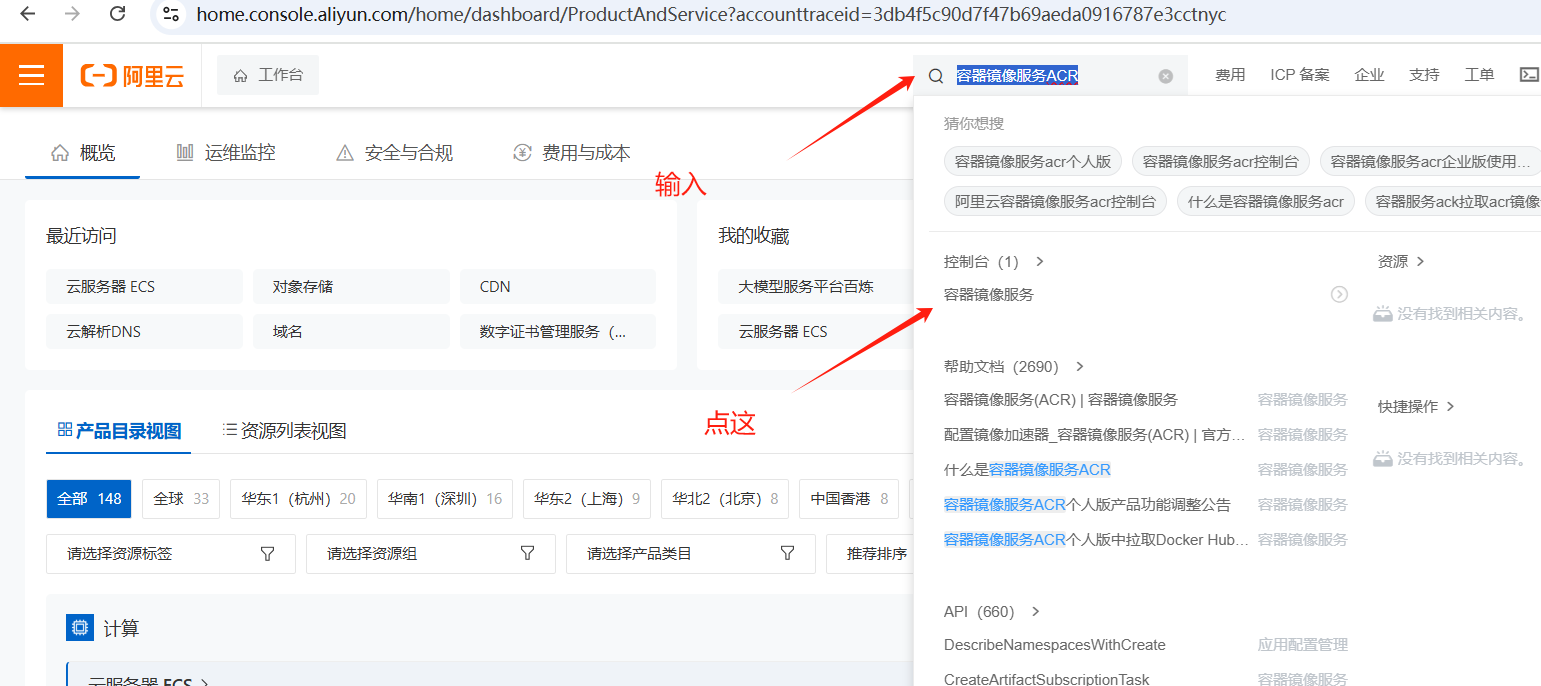Click the 阿里云 logo
This screenshot has height=686, width=1541.
coord(133,76)
